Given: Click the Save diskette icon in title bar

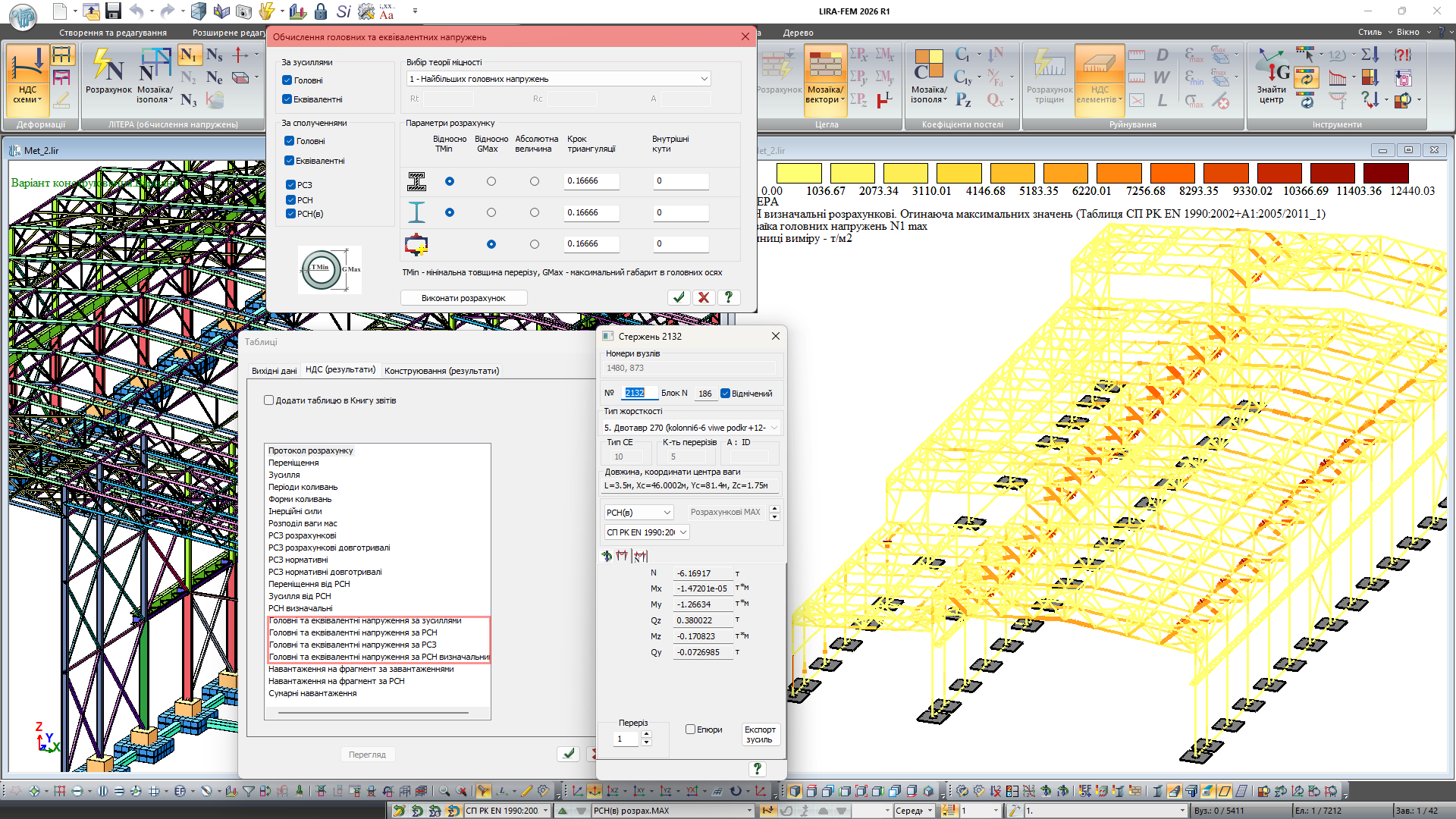Looking at the screenshot, I should point(113,11).
